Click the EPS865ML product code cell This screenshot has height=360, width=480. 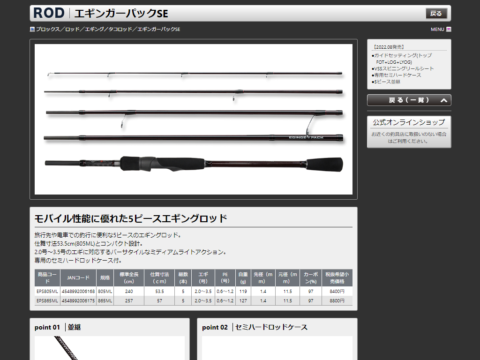tap(47, 301)
